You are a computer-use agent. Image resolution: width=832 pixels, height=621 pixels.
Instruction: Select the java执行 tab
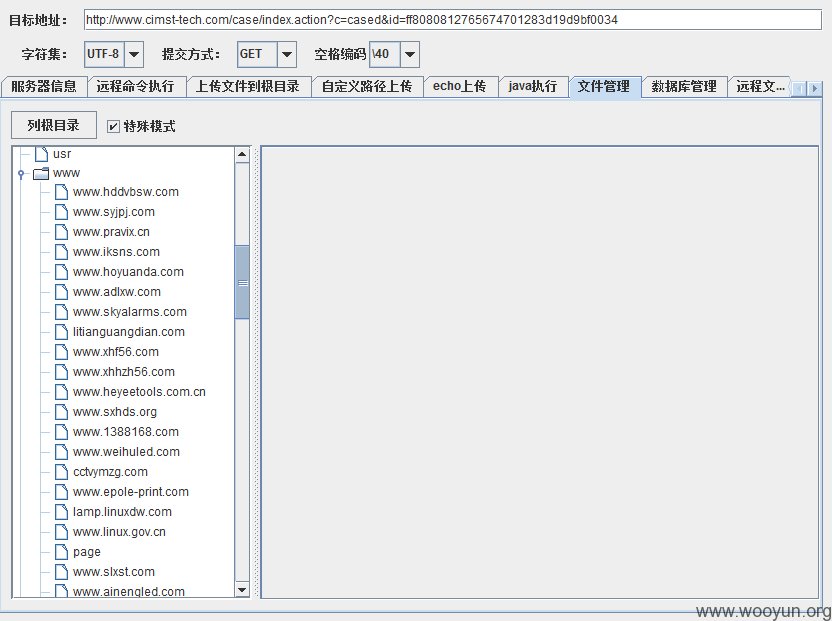533,87
